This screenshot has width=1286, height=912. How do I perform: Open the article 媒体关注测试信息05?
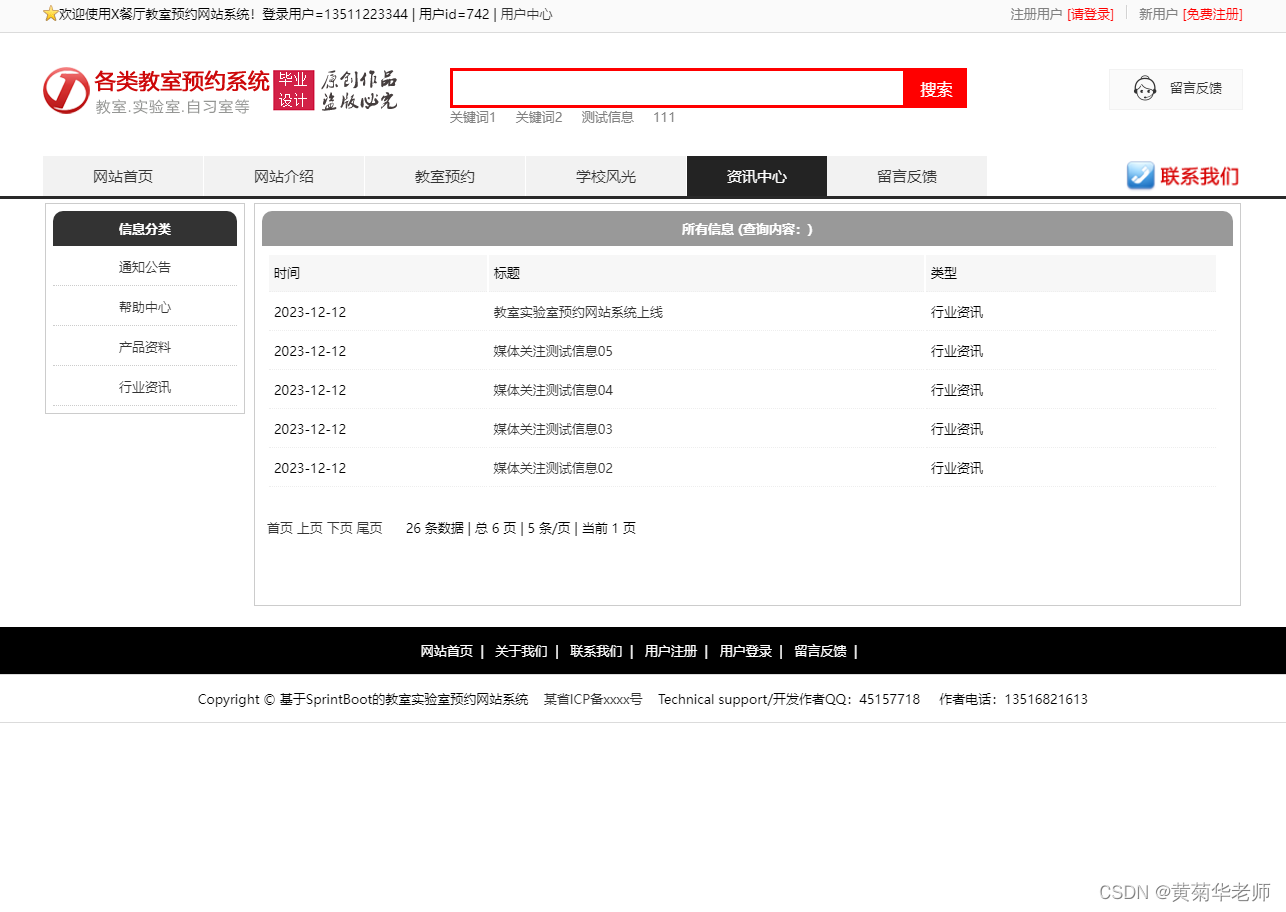coord(553,351)
